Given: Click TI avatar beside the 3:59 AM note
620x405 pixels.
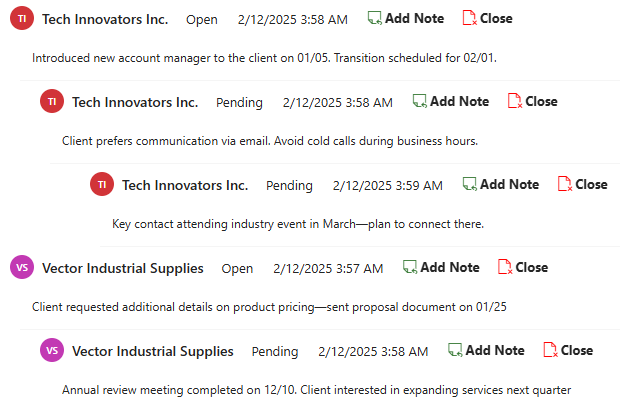Looking at the screenshot, I should [x=101, y=185].
